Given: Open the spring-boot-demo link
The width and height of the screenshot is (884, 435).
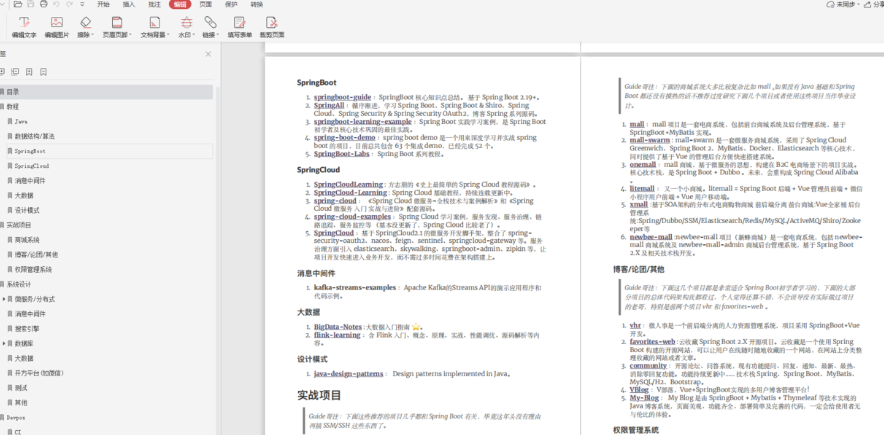Looking at the screenshot, I should click(344, 137).
